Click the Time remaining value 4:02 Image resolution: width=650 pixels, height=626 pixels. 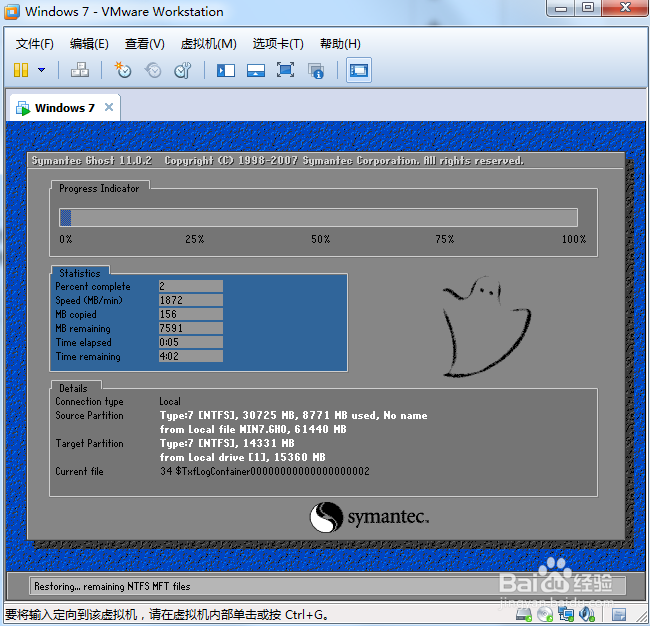[191, 356]
